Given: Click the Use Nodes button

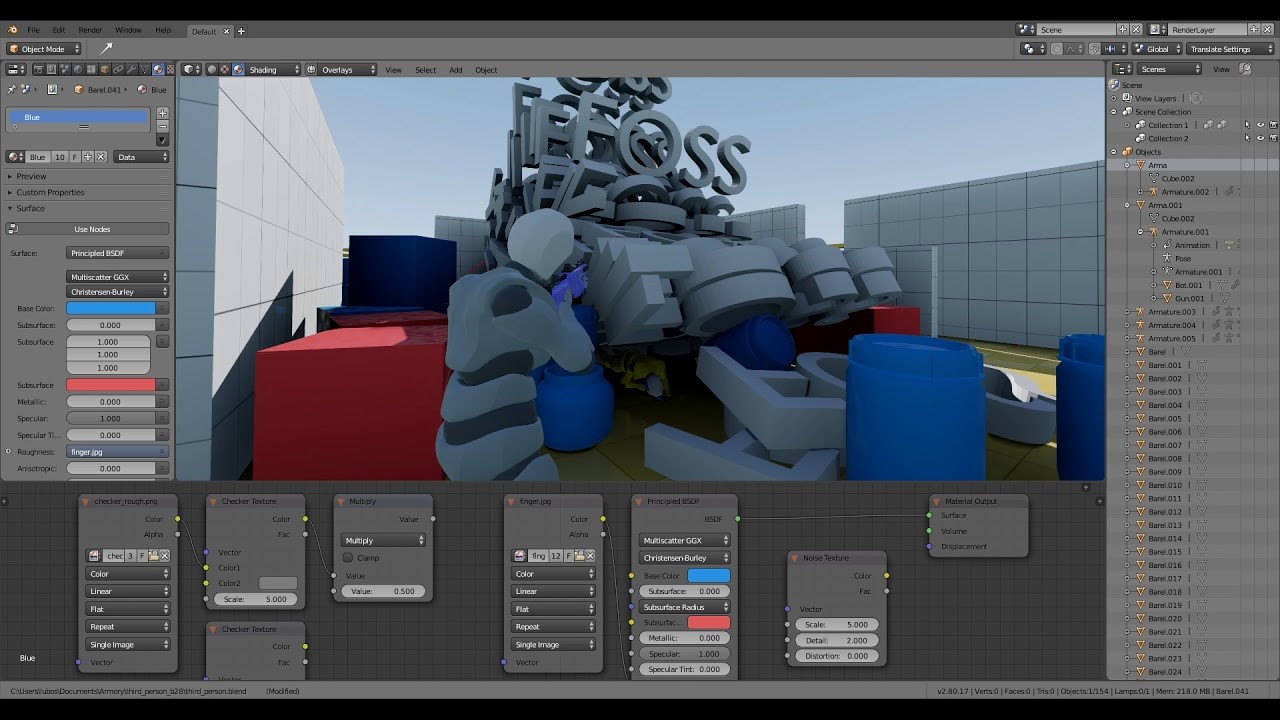Looking at the screenshot, I should (x=92, y=229).
